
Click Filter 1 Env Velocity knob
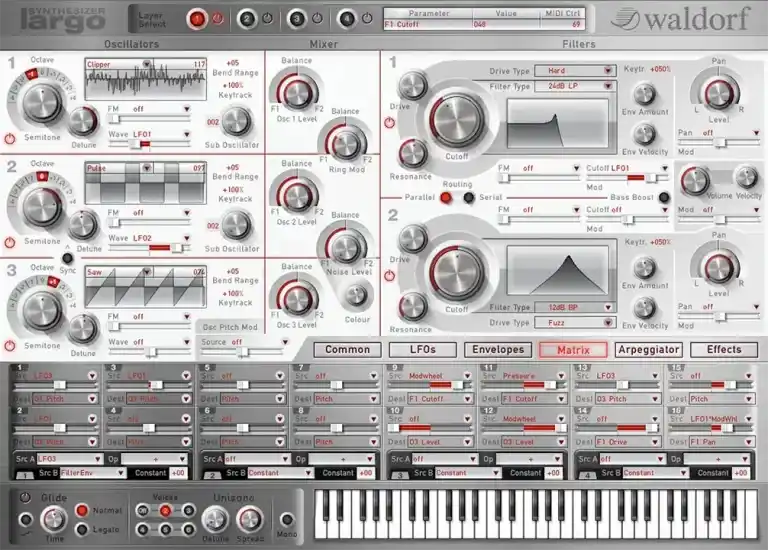pos(645,134)
